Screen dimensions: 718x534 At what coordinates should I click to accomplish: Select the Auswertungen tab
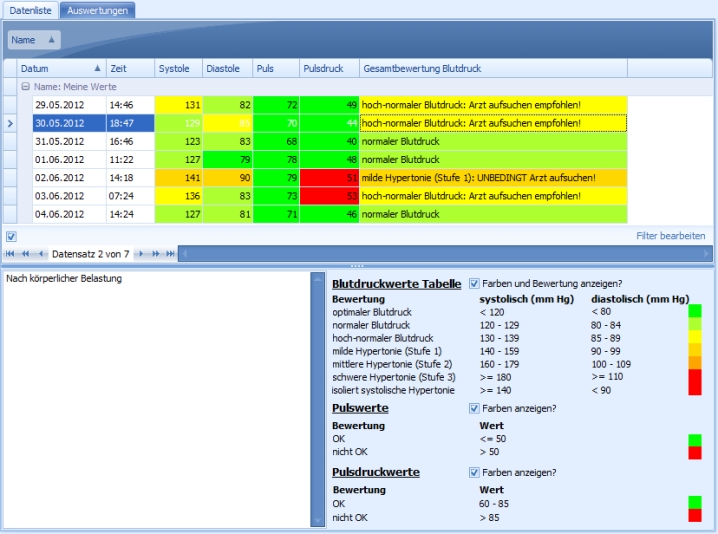pos(97,10)
